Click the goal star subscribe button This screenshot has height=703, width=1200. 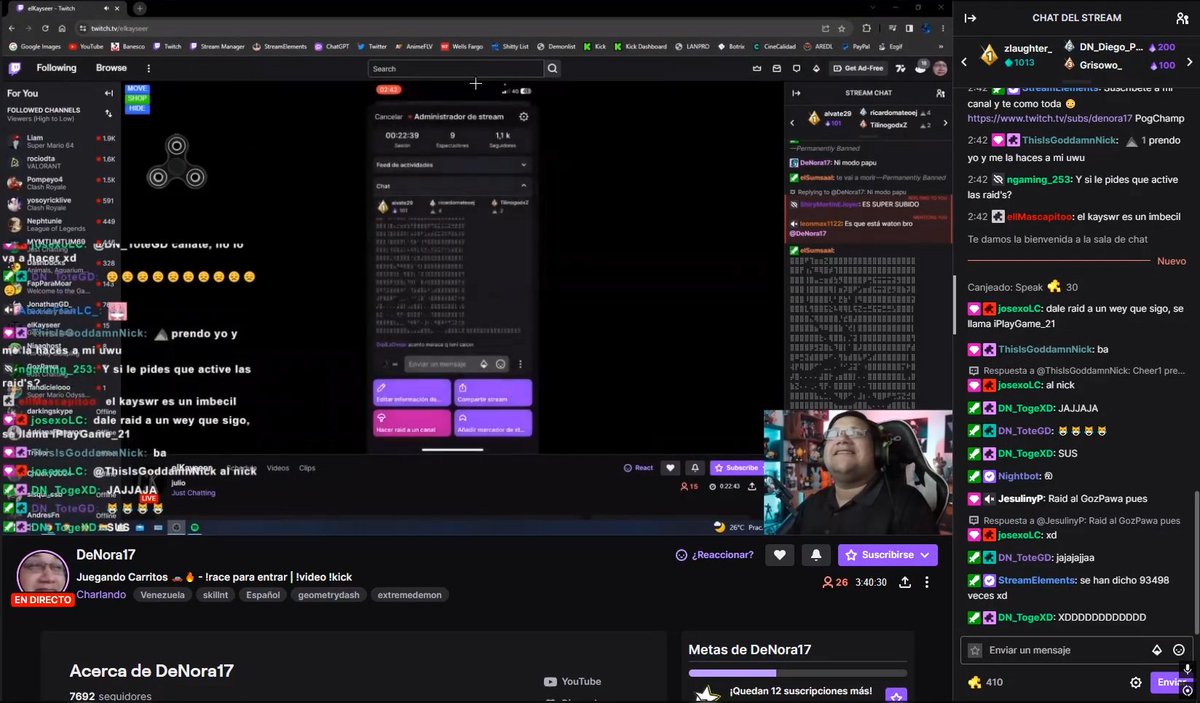coord(896,696)
